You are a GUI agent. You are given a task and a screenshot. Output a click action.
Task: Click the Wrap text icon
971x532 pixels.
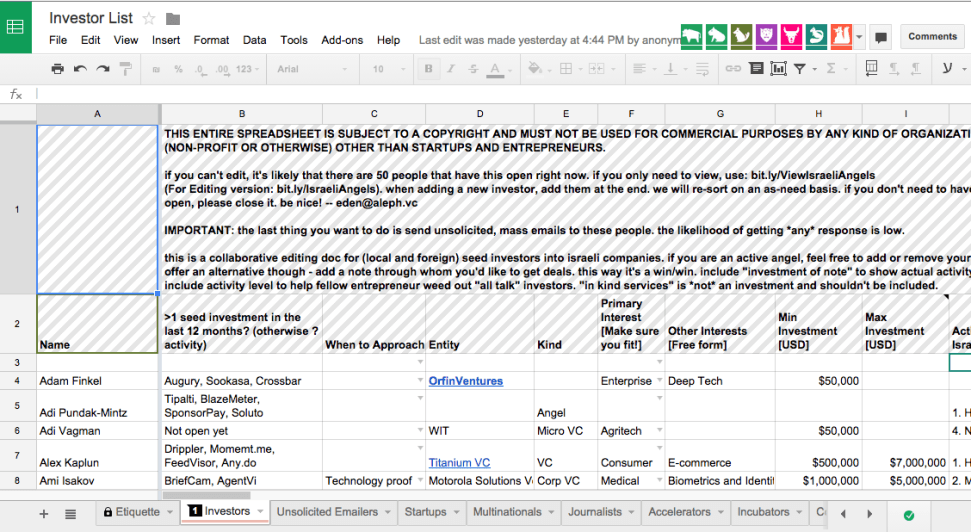click(x=702, y=69)
